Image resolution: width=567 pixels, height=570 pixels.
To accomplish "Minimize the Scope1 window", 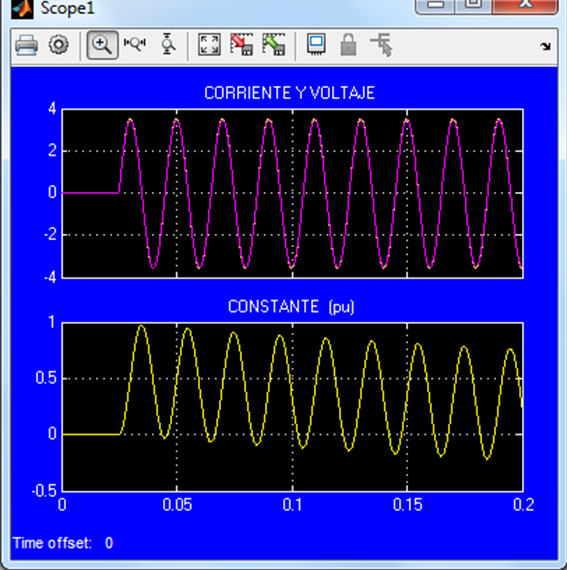I will click(435, 5).
